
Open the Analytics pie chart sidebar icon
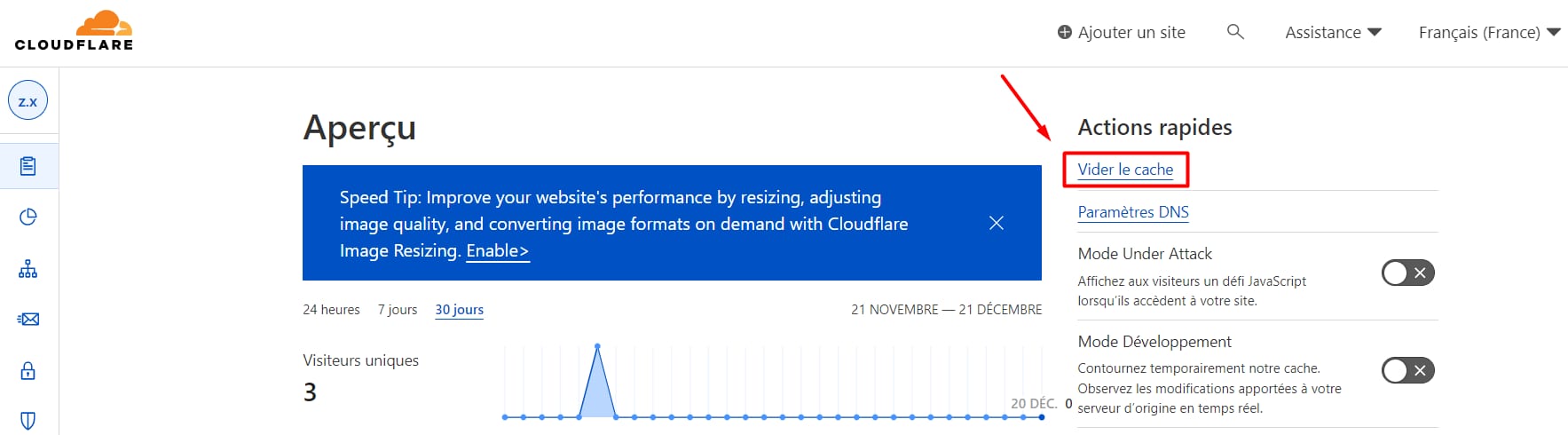pos(28,217)
